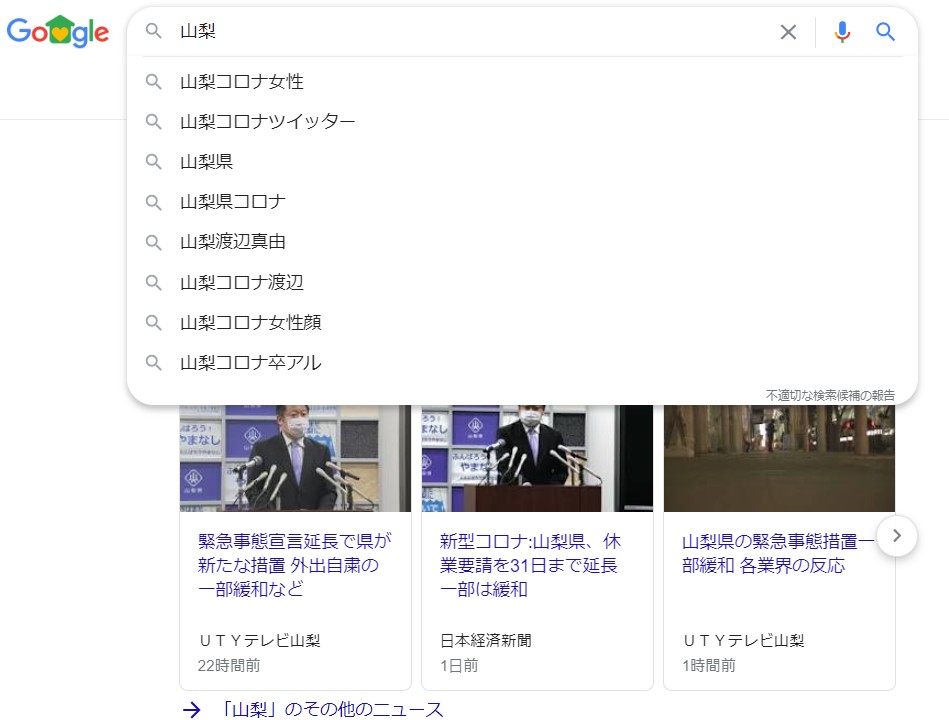949x720 pixels.
Task: Open headline 新型コロナ:山梨県、休業要請を31日まで延長
Action: [x=530, y=565]
